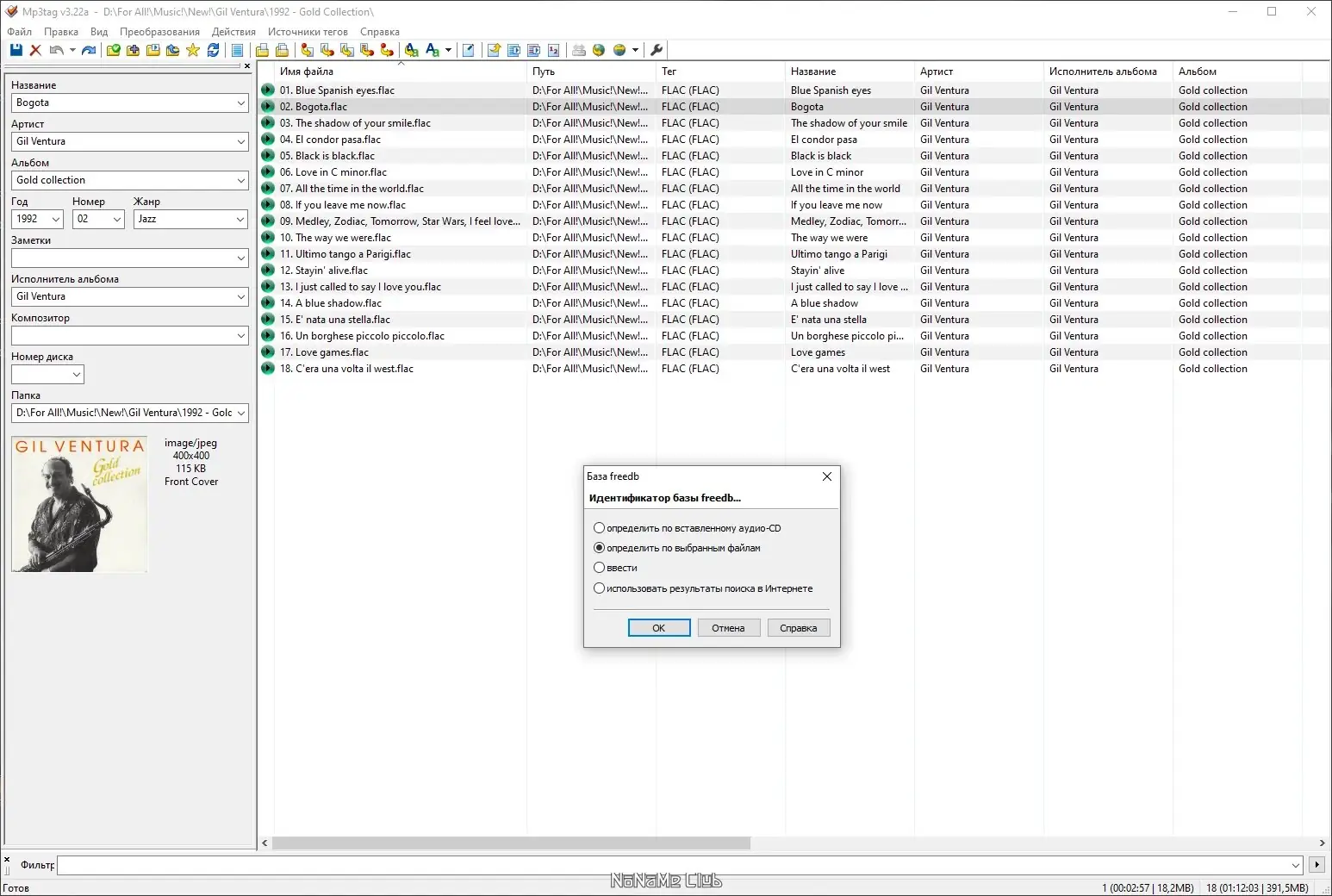Click the Gil Ventura album cover thumbnail
This screenshot has height=896, width=1332.
[x=79, y=504]
